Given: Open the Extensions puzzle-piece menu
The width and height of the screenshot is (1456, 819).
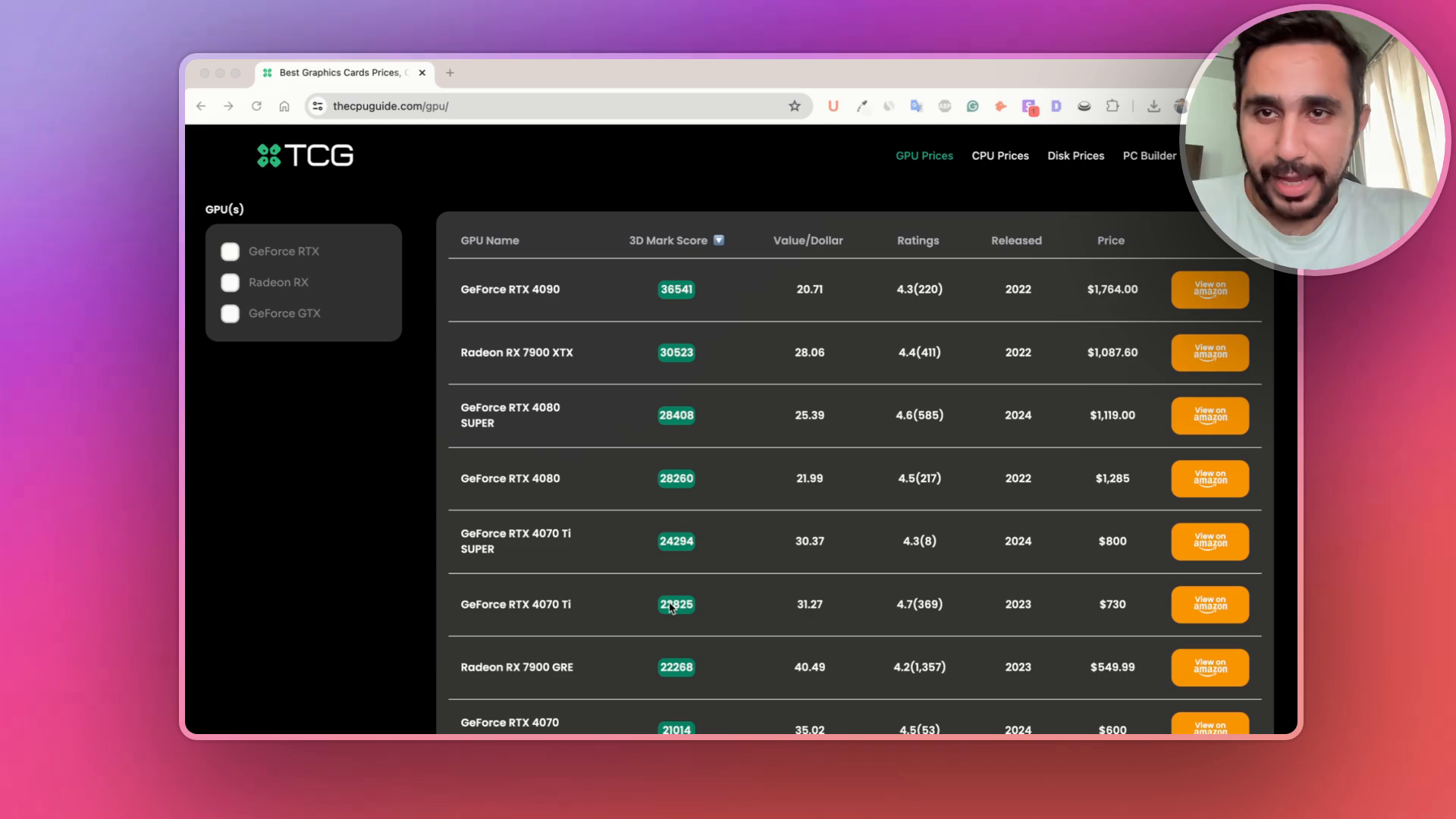Looking at the screenshot, I should pos(1112,106).
